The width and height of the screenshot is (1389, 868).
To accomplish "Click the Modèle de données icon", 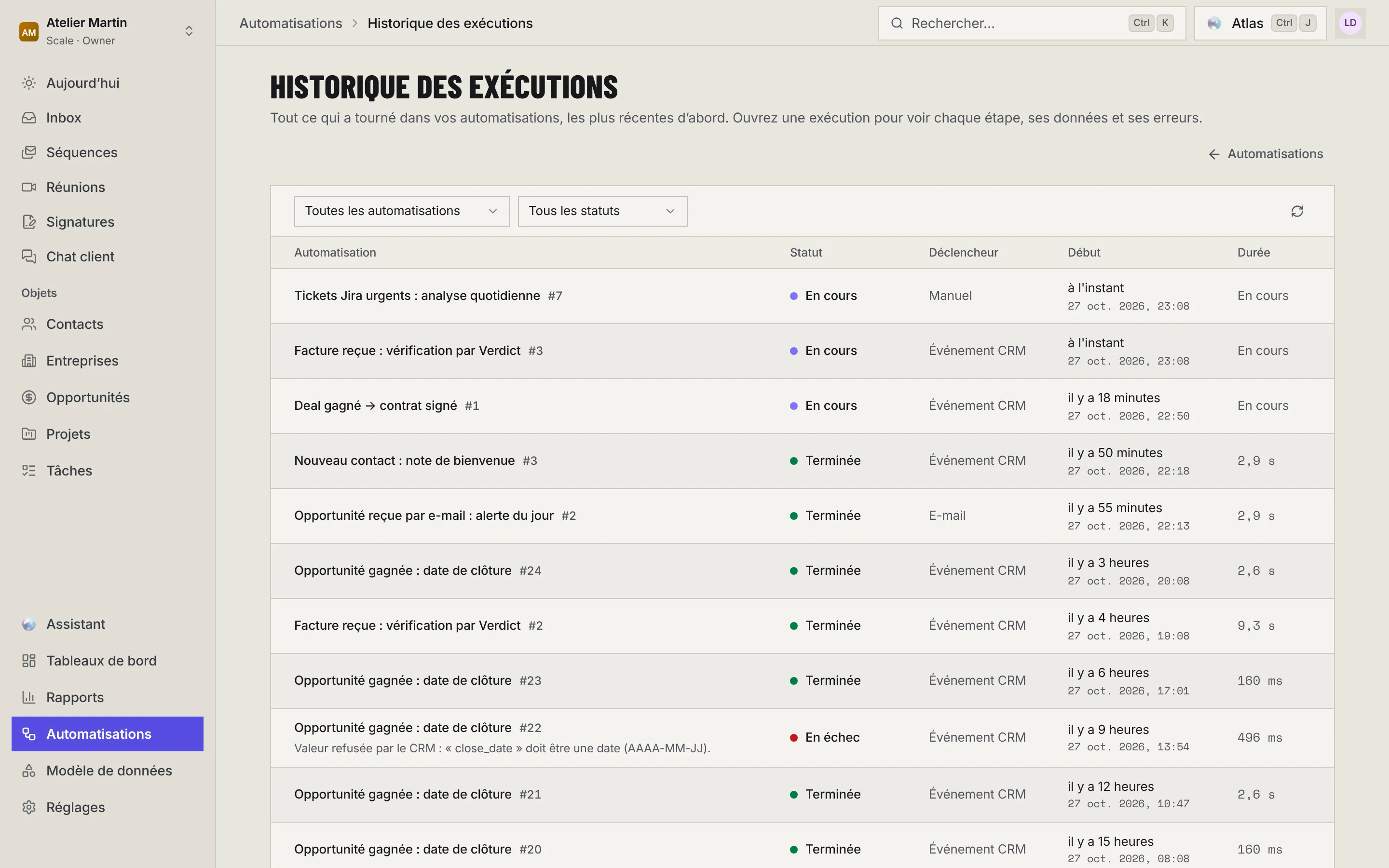I will pyautogui.click(x=29, y=771).
